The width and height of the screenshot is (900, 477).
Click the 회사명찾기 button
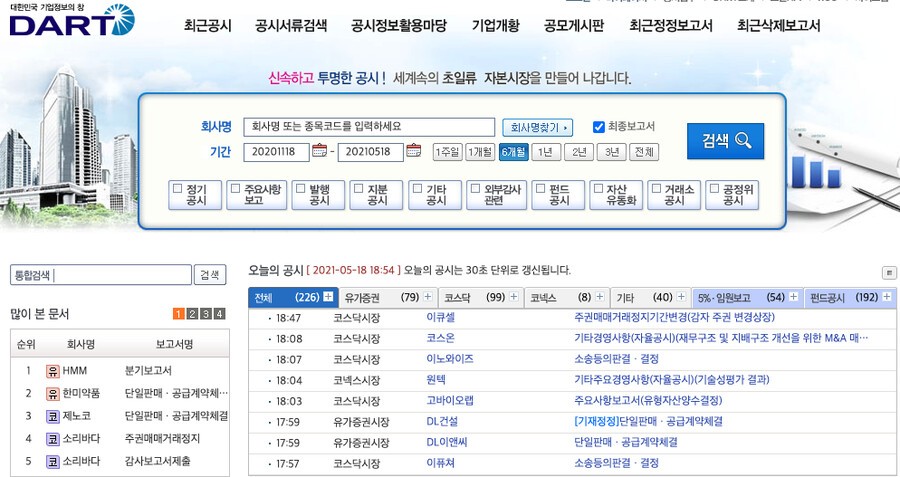click(537, 127)
